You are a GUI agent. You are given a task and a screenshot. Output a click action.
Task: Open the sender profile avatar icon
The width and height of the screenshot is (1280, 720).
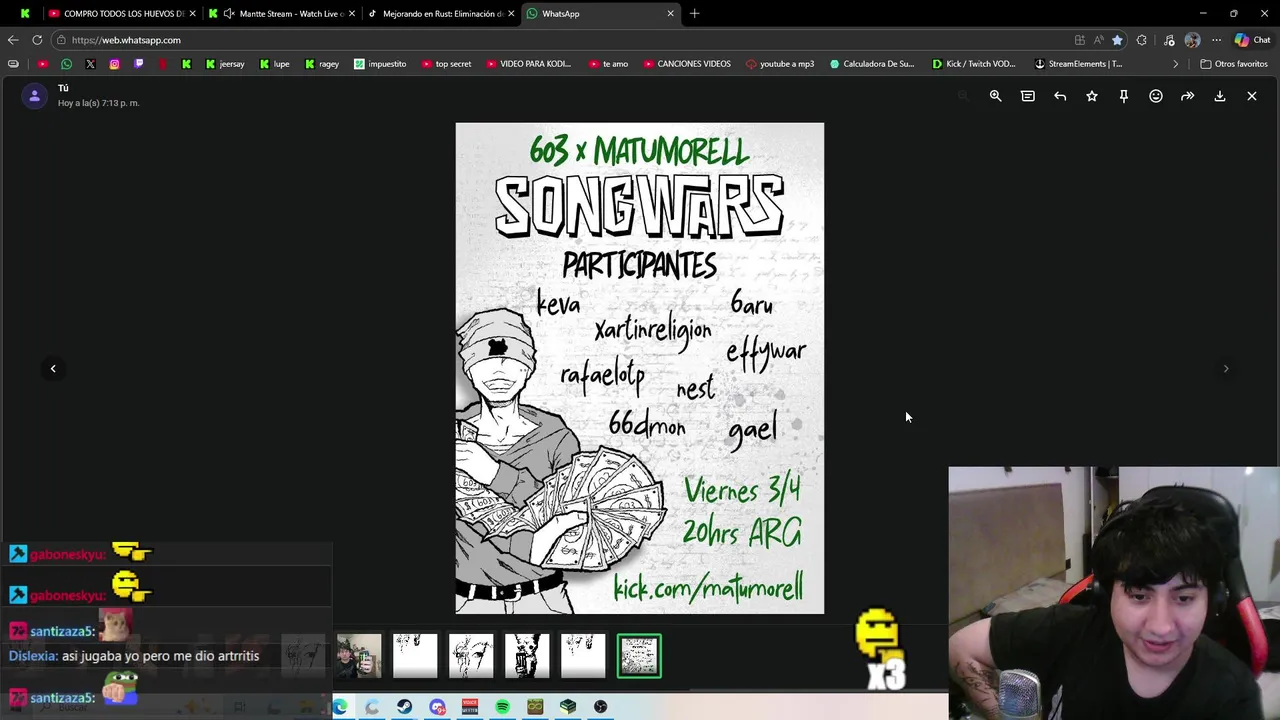35,96
